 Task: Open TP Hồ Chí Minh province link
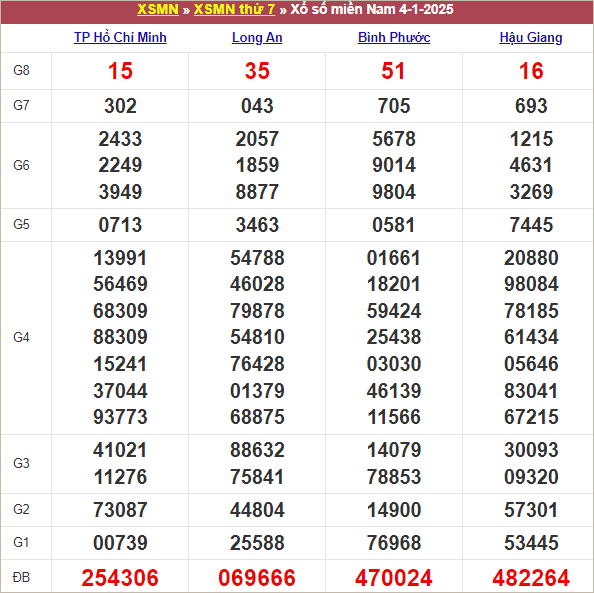120,38
